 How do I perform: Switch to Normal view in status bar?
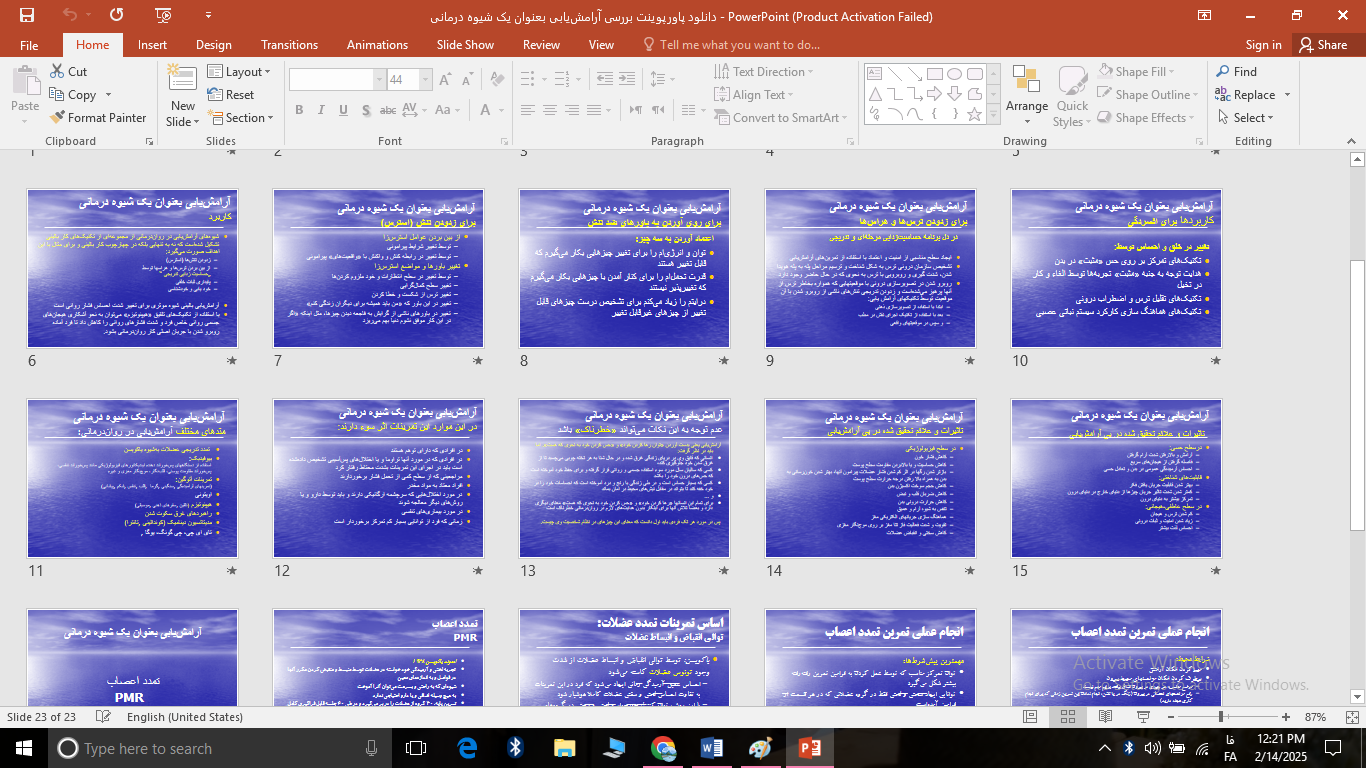click(1030, 717)
